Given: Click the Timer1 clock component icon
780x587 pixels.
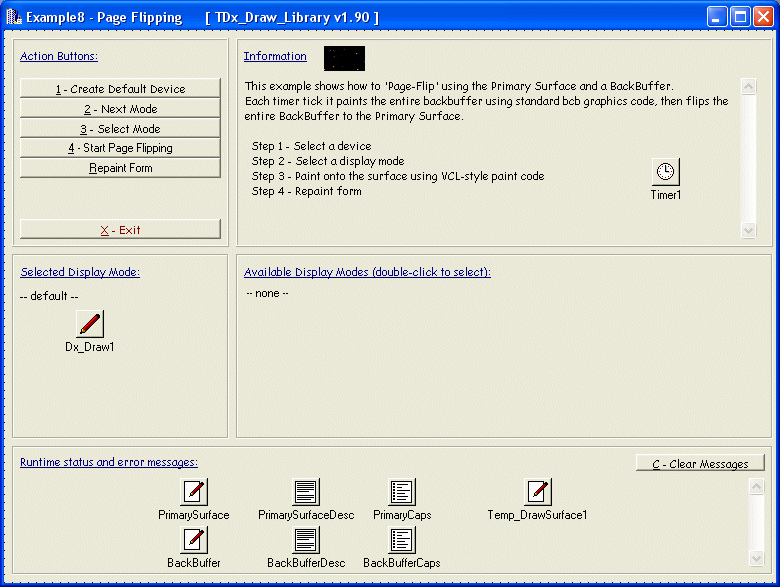Looking at the screenshot, I should coord(665,172).
